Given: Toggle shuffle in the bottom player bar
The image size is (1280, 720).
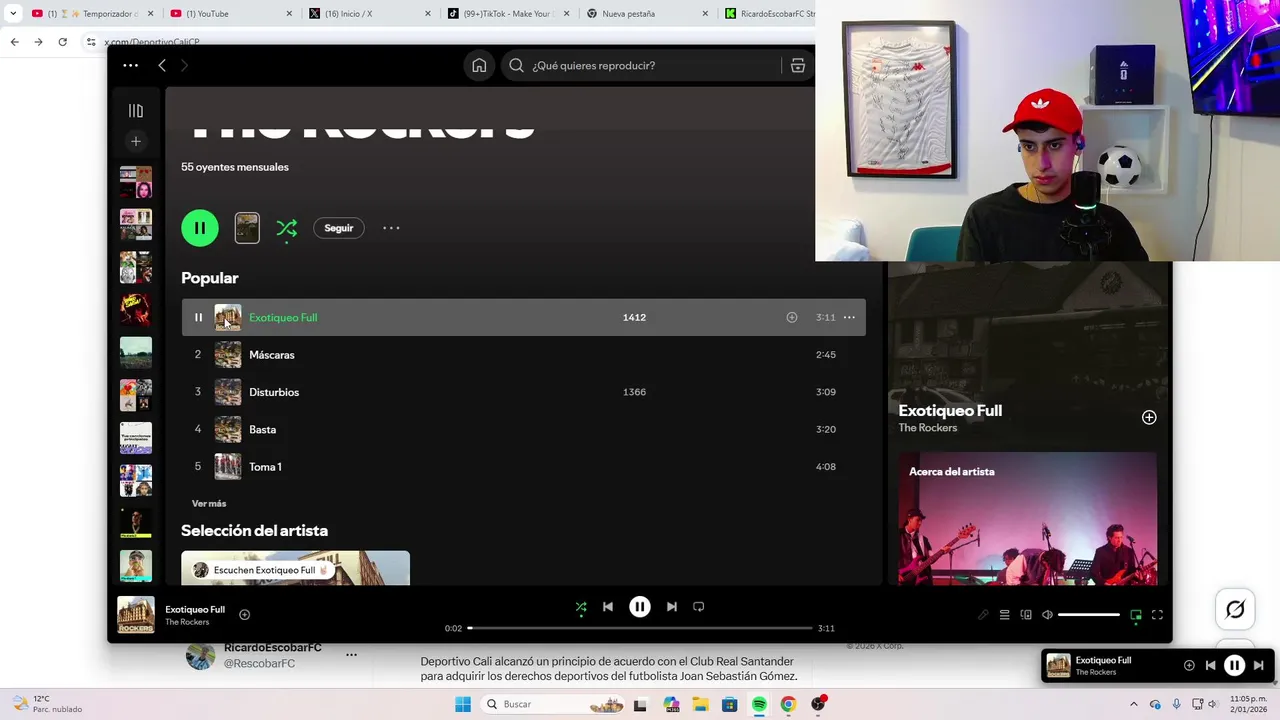Looking at the screenshot, I should [x=581, y=607].
